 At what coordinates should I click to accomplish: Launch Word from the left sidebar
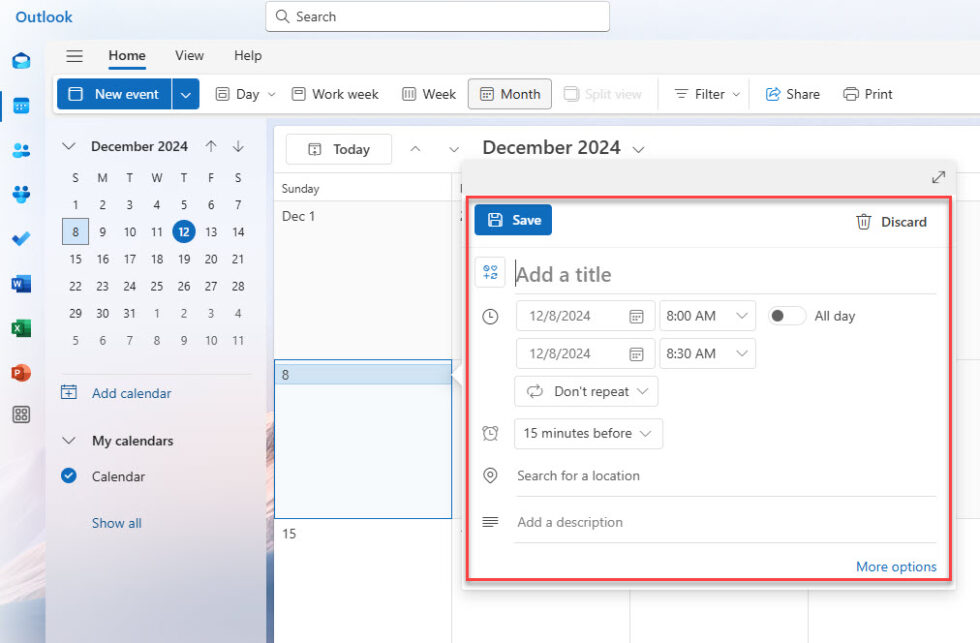21,284
